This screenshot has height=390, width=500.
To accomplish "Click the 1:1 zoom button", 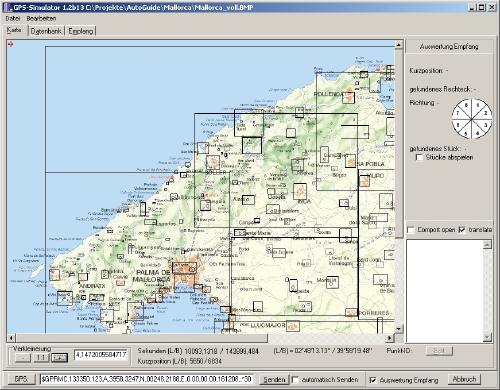I will coord(41,358).
